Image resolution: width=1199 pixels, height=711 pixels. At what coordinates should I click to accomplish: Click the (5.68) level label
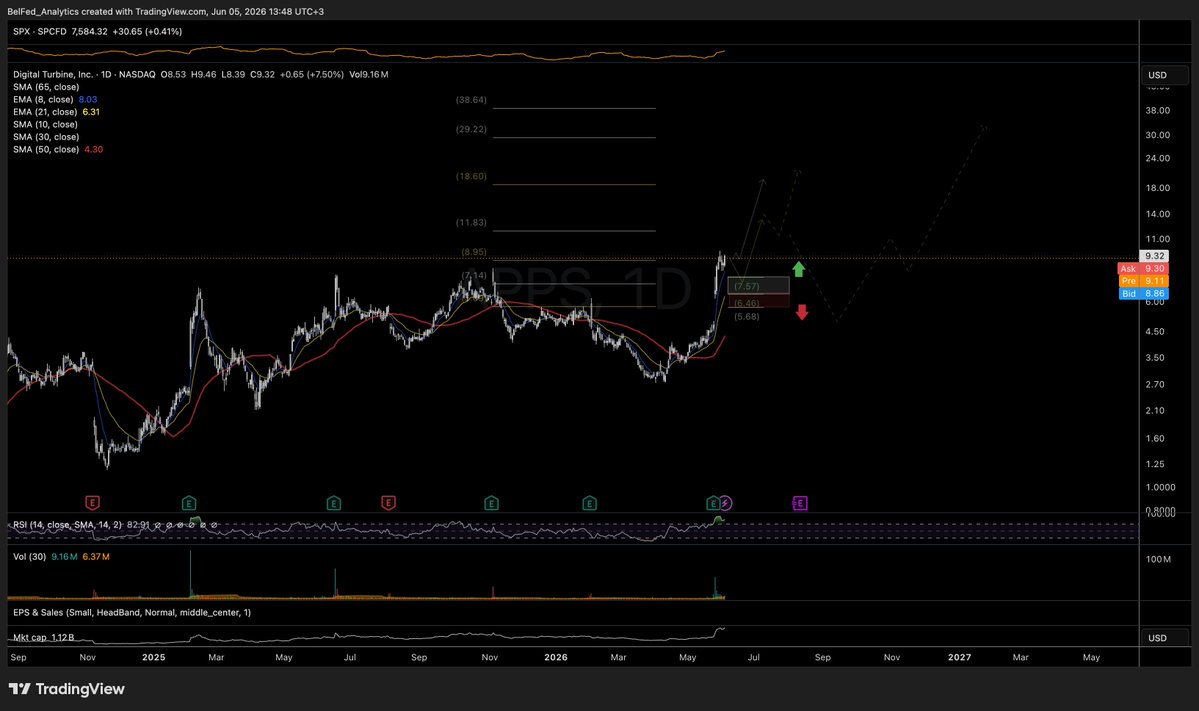(x=747, y=317)
